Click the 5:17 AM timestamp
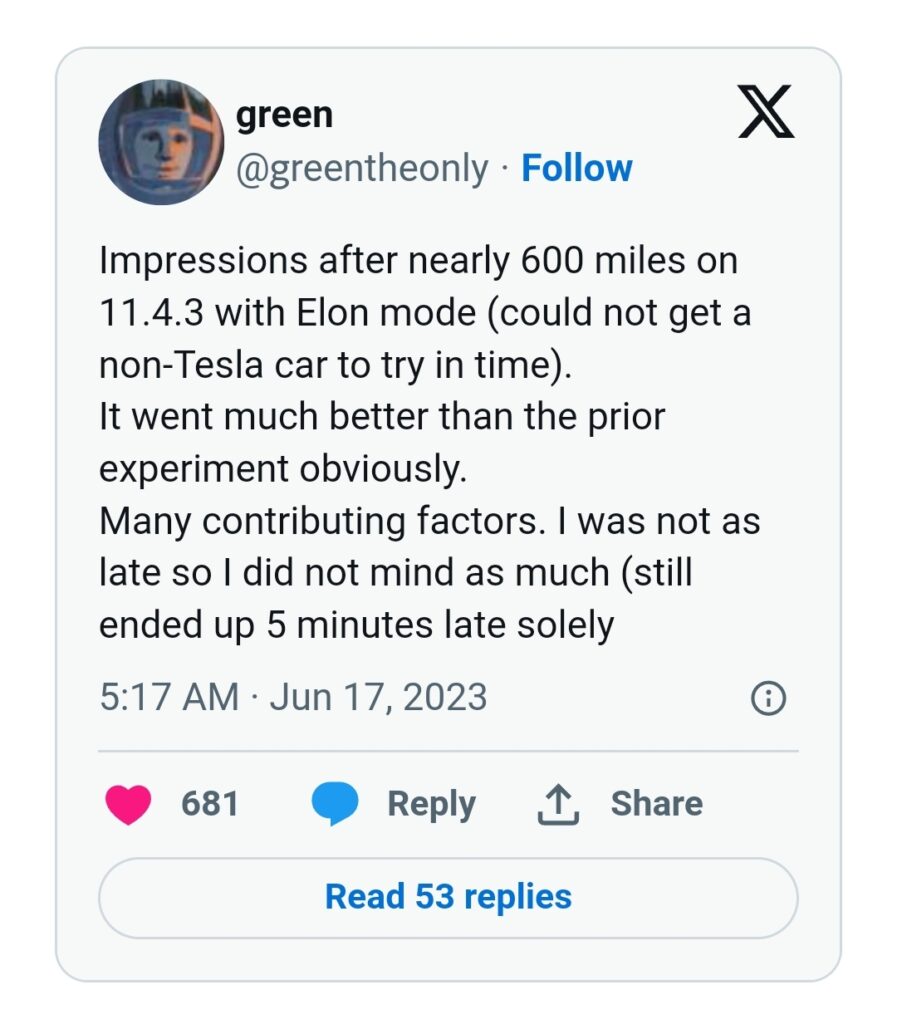 click(169, 697)
